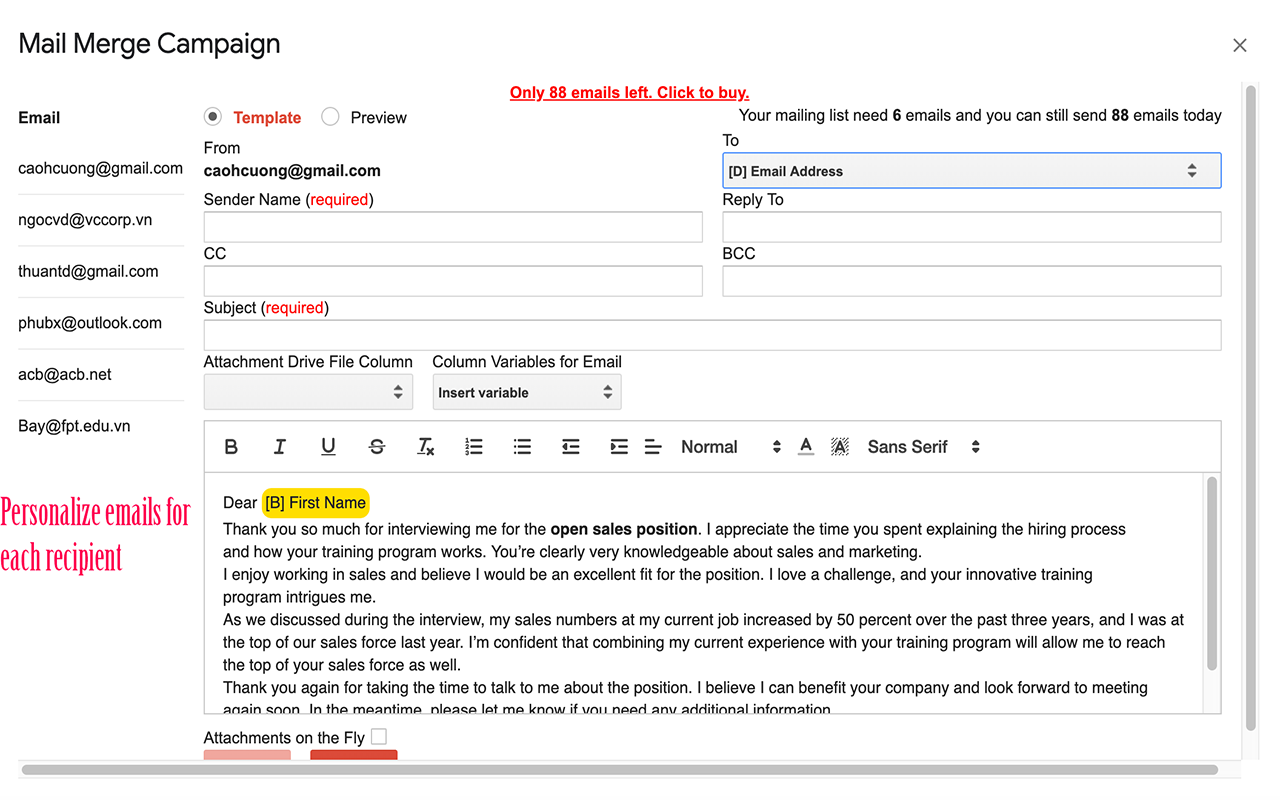Open the text color picker

[806, 447]
